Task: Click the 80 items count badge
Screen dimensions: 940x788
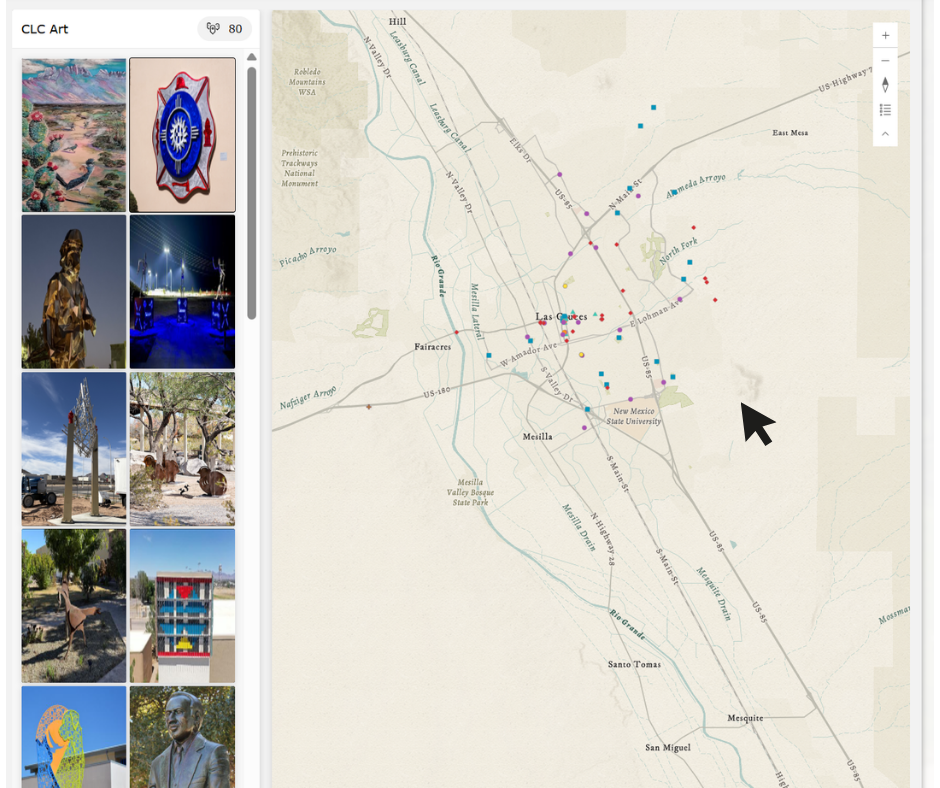Action: (x=224, y=29)
